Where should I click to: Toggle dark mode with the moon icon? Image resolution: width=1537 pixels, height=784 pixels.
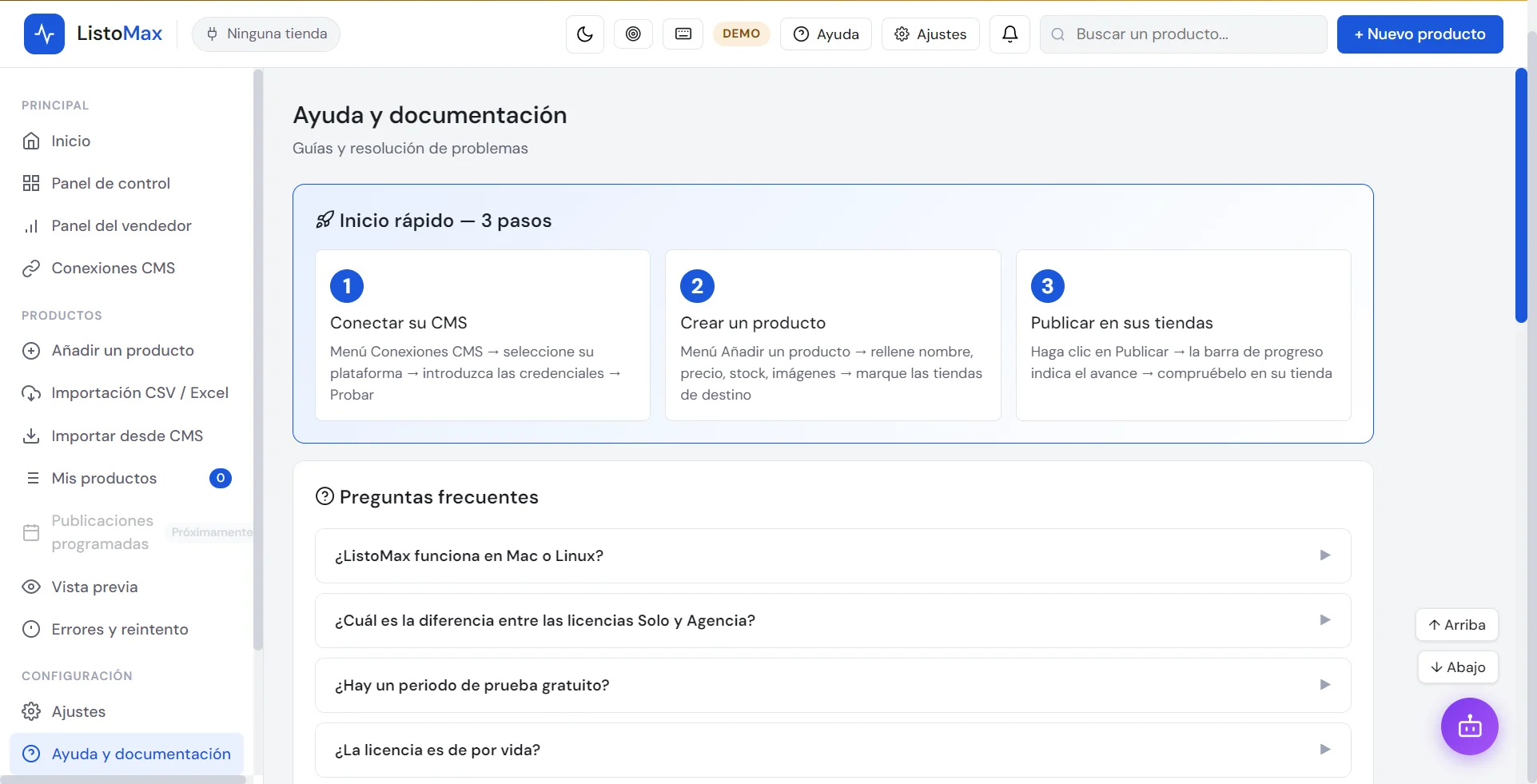(585, 34)
